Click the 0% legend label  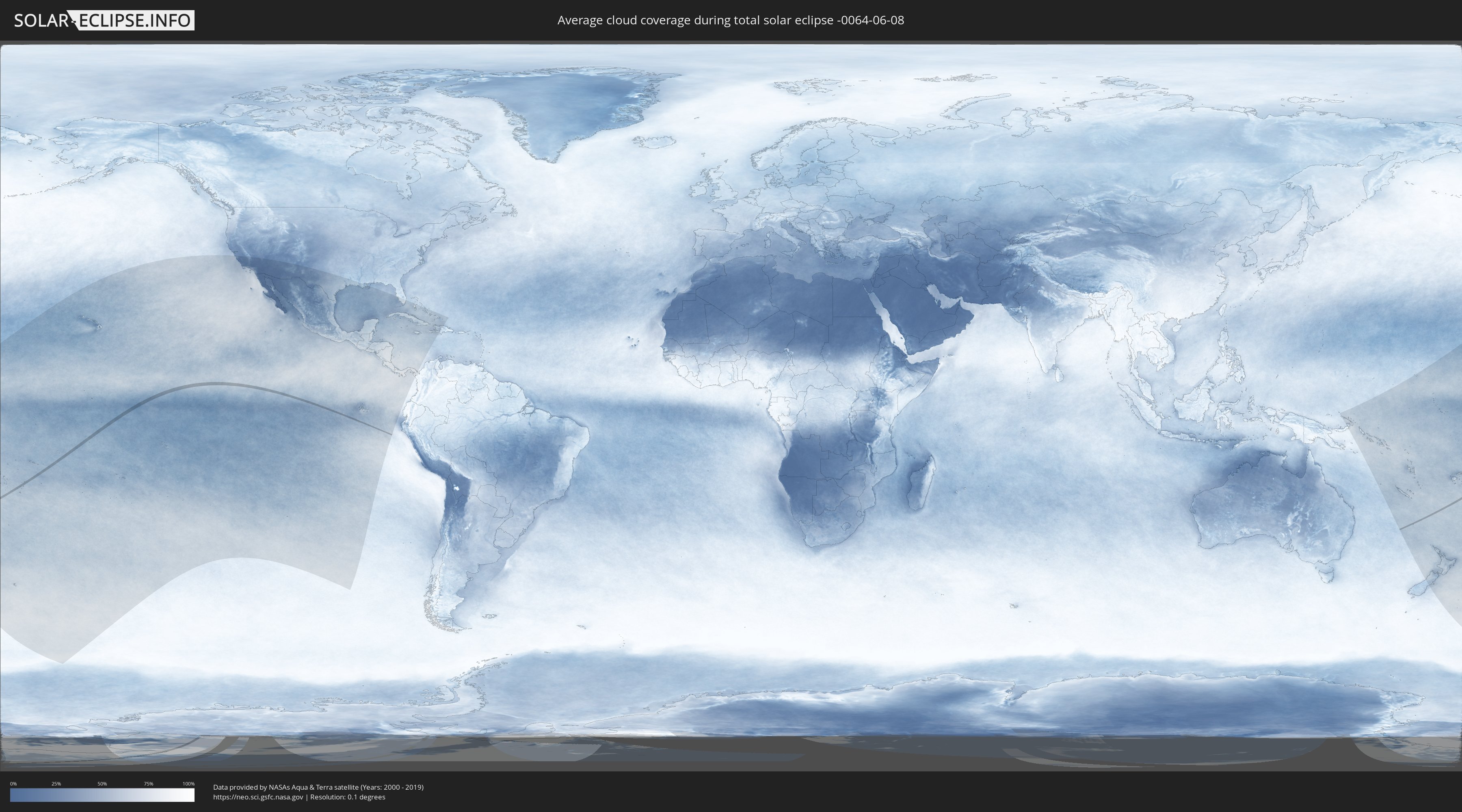(13, 784)
